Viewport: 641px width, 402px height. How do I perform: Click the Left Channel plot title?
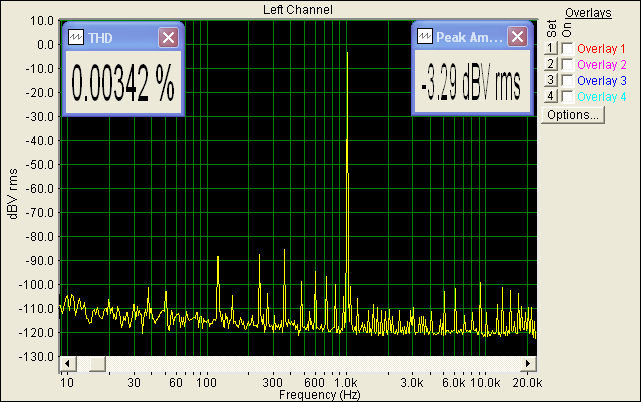[x=298, y=10]
